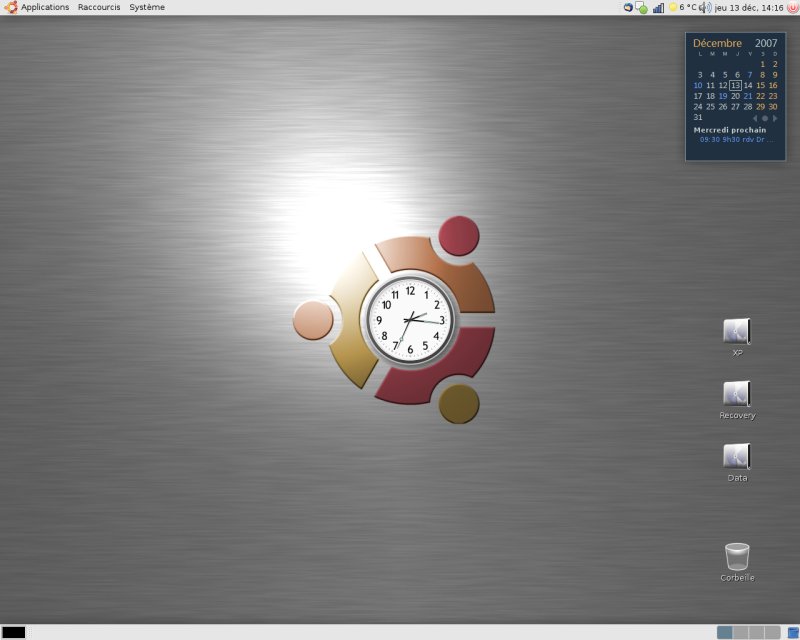The width and height of the screenshot is (800, 640).
Task: Switch to the second workspace
Action: point(740,632)
